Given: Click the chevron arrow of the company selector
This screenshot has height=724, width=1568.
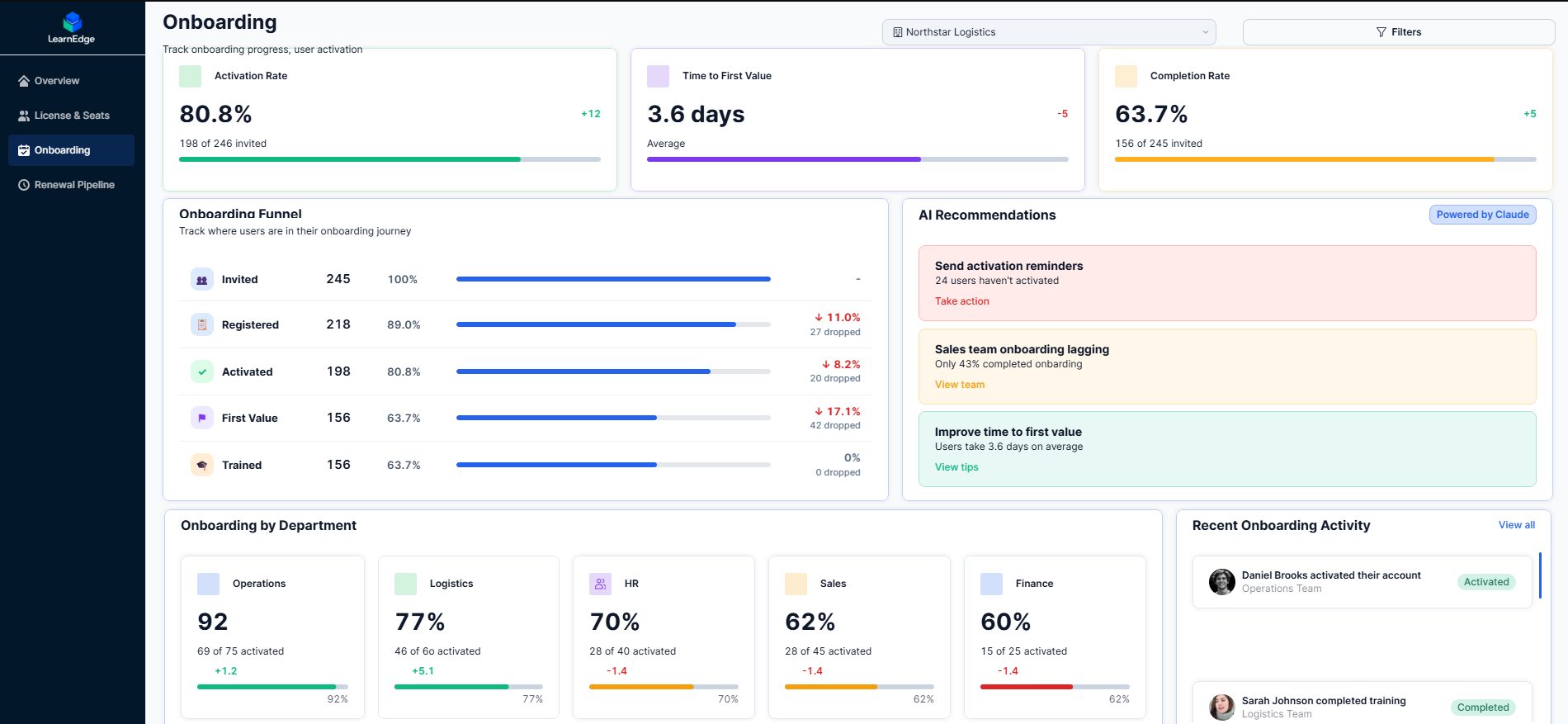Looking at the screenshot, I should [x=1206, y=32].
